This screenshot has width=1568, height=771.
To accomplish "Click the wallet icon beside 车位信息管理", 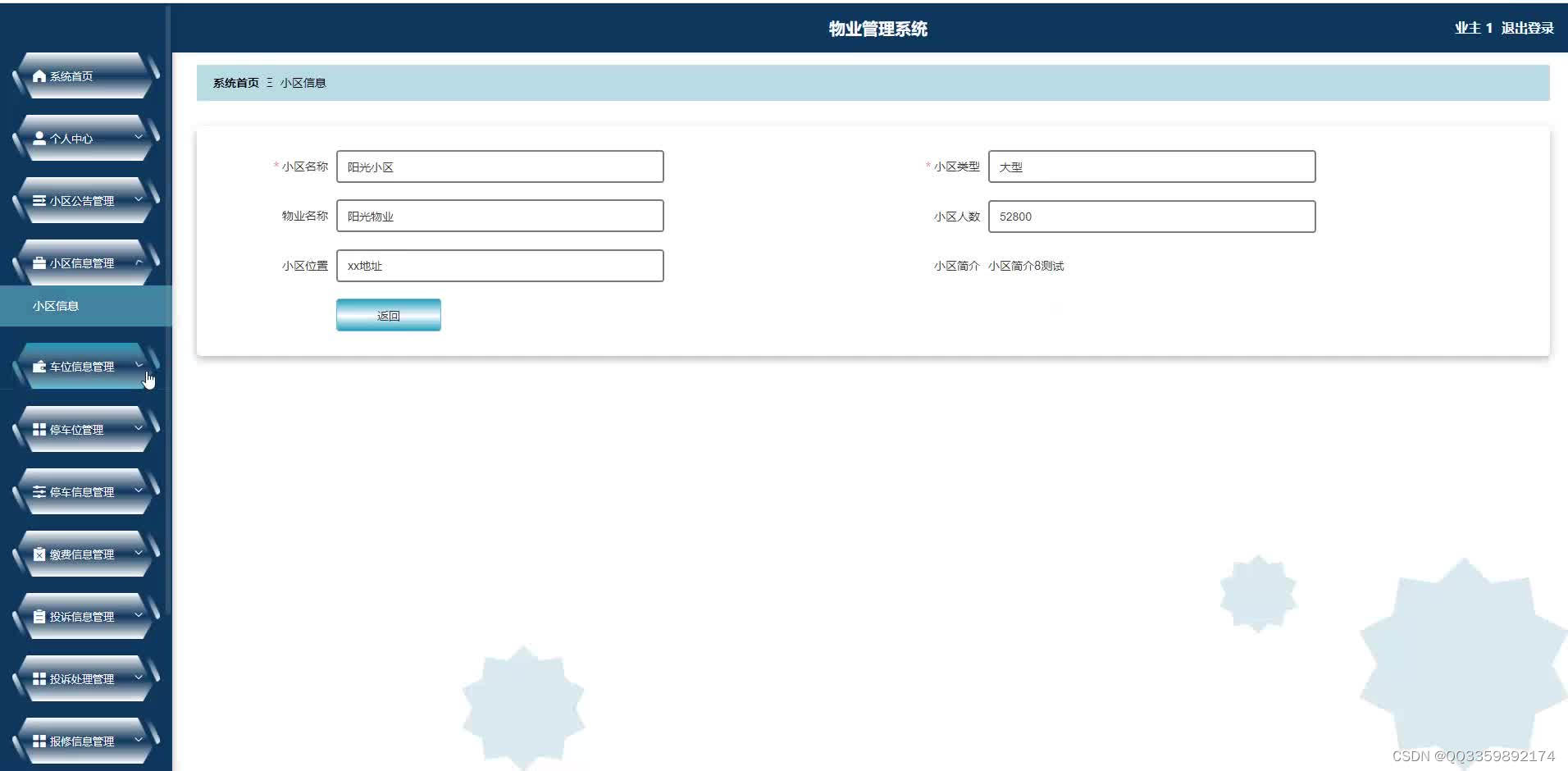I will point(39,367).
